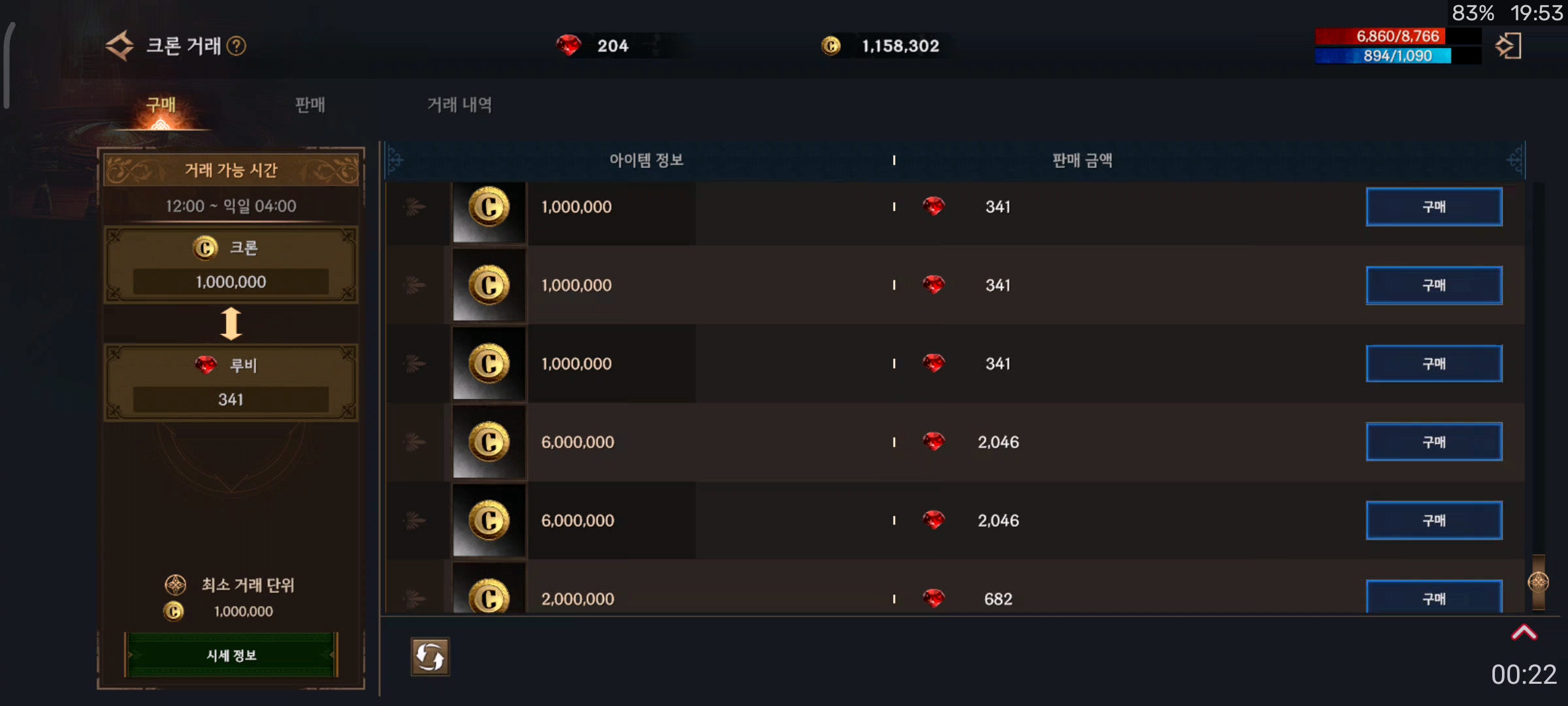Click the exit door icon
The width and height of the screenshot is (1568, 706).
[x=1509, y=46]
